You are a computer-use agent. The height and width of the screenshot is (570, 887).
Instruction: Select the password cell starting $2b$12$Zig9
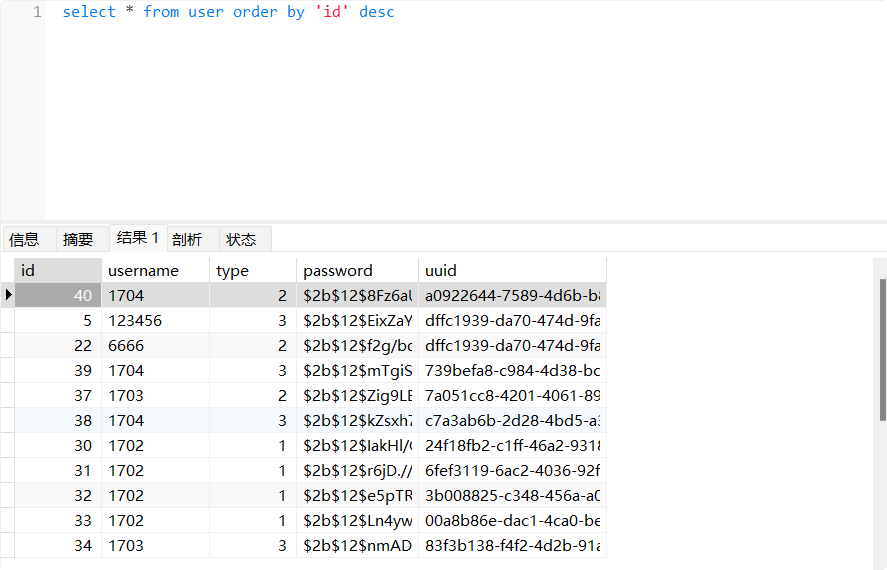pos(357,396)
